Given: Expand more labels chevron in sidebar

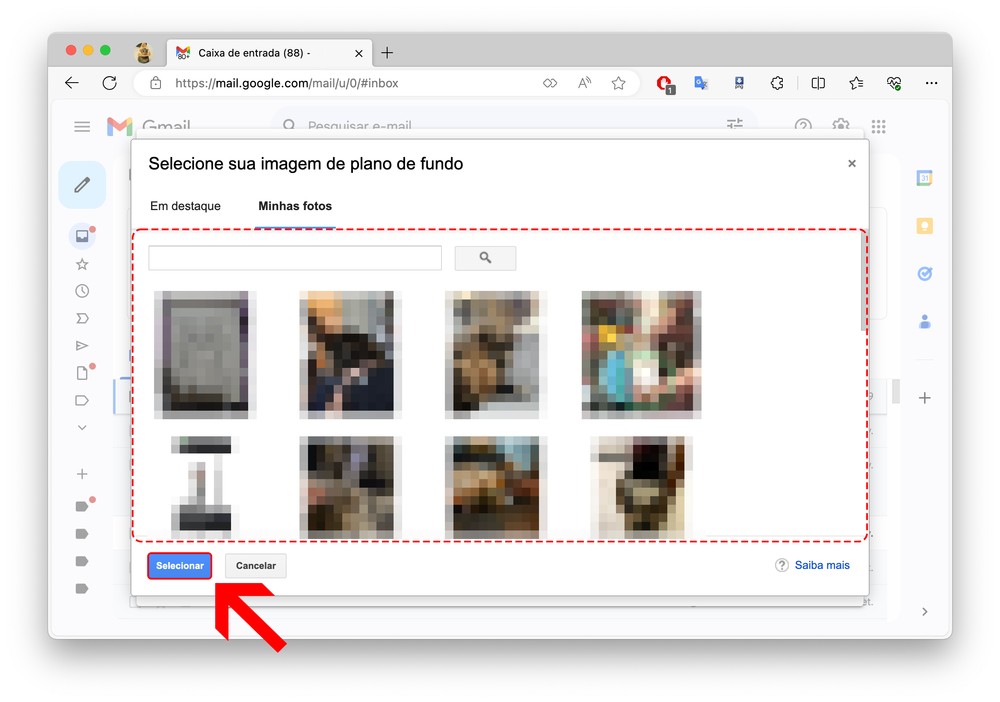Looking at the screenshot, I should tap(82, 427).
